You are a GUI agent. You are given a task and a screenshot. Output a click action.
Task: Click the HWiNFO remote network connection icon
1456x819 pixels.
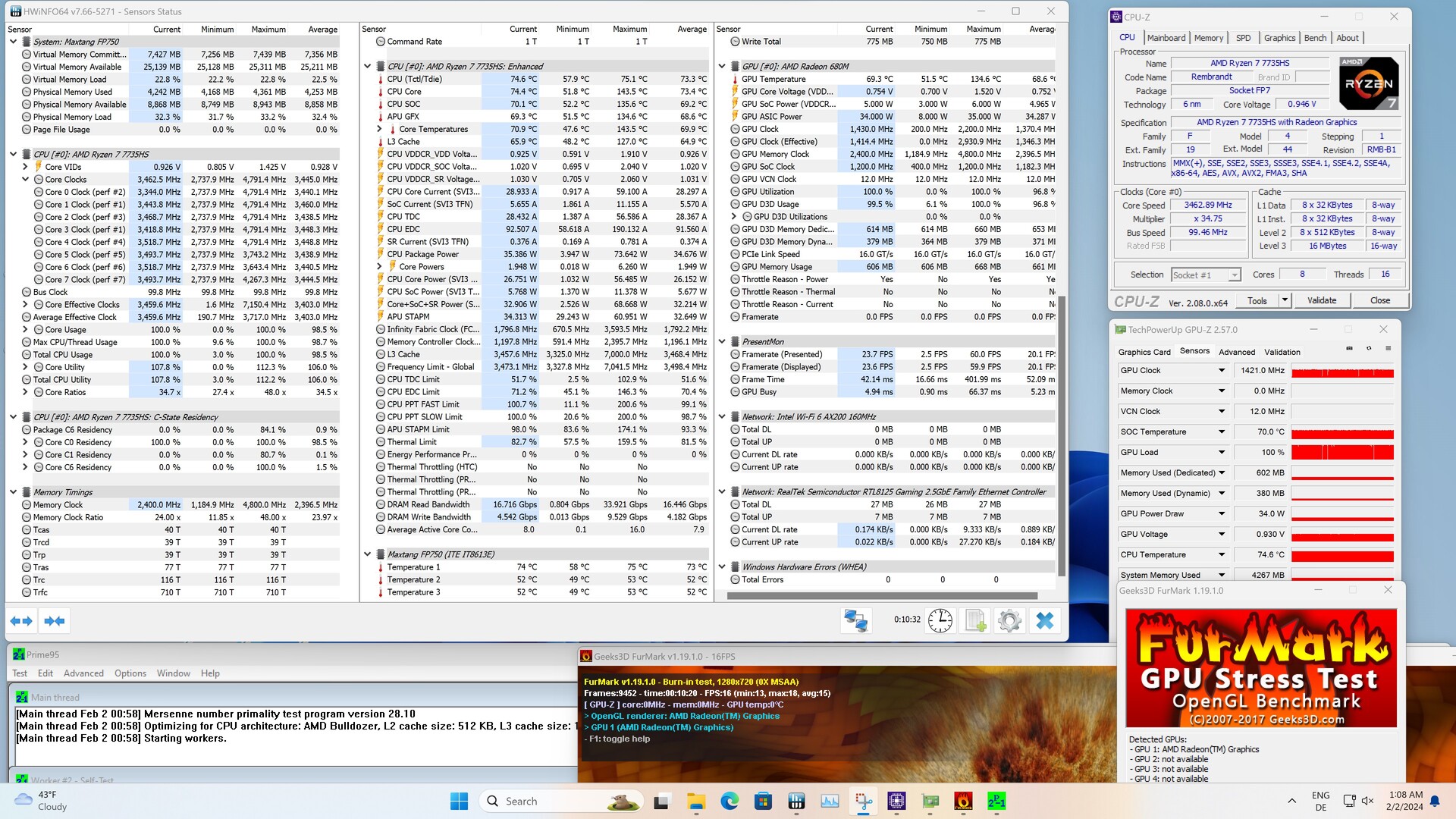pos(856,620)
